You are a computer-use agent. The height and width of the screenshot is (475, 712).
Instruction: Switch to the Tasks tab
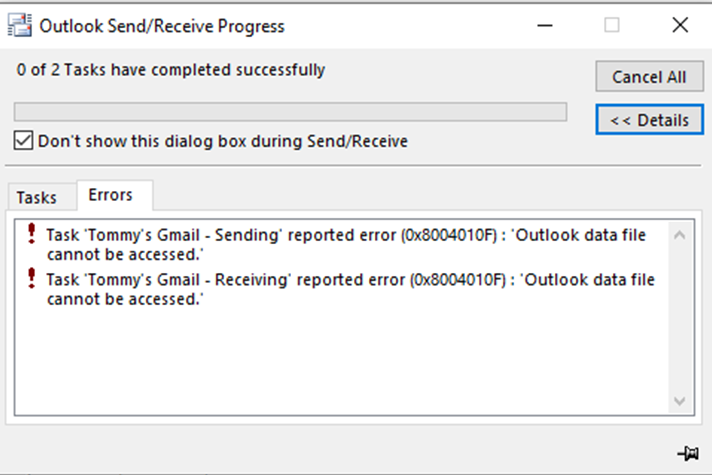click(x=36, y=197)
